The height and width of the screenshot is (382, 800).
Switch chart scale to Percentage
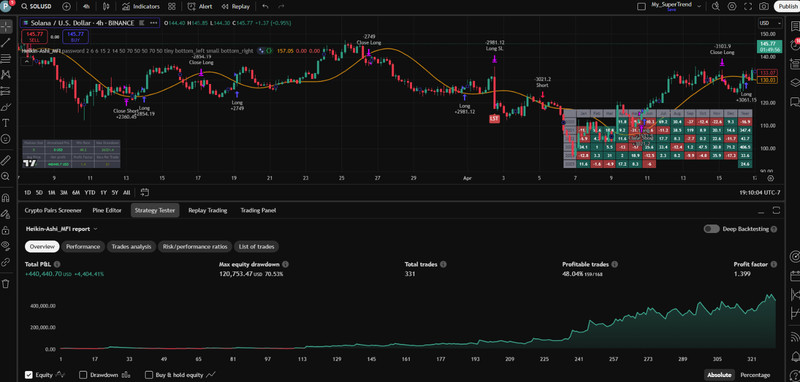(756, 375)
